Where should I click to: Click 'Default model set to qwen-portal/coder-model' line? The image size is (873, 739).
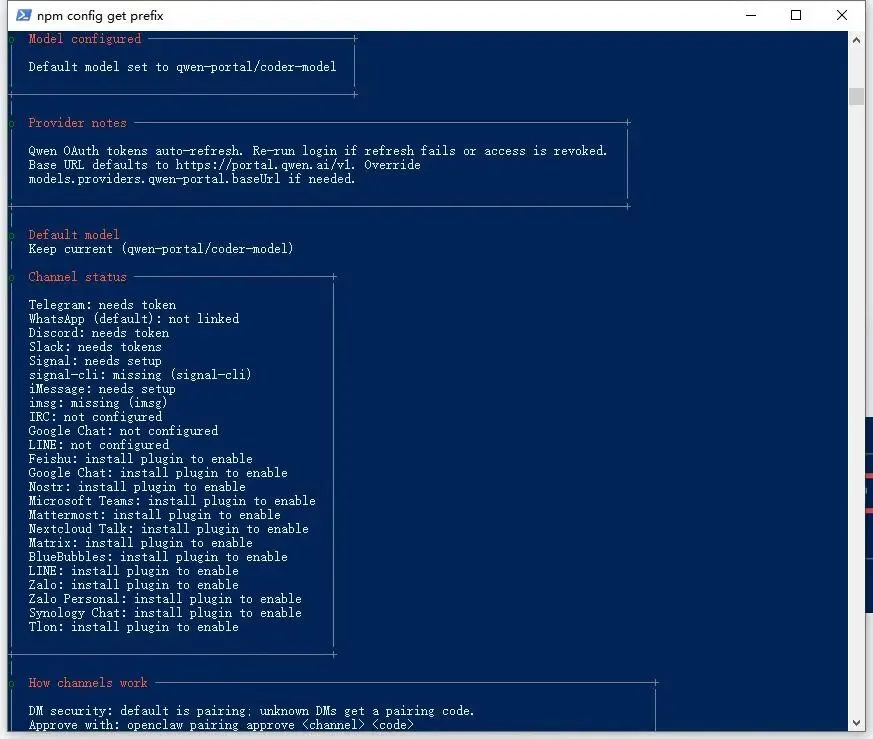(x=182, y=67)
